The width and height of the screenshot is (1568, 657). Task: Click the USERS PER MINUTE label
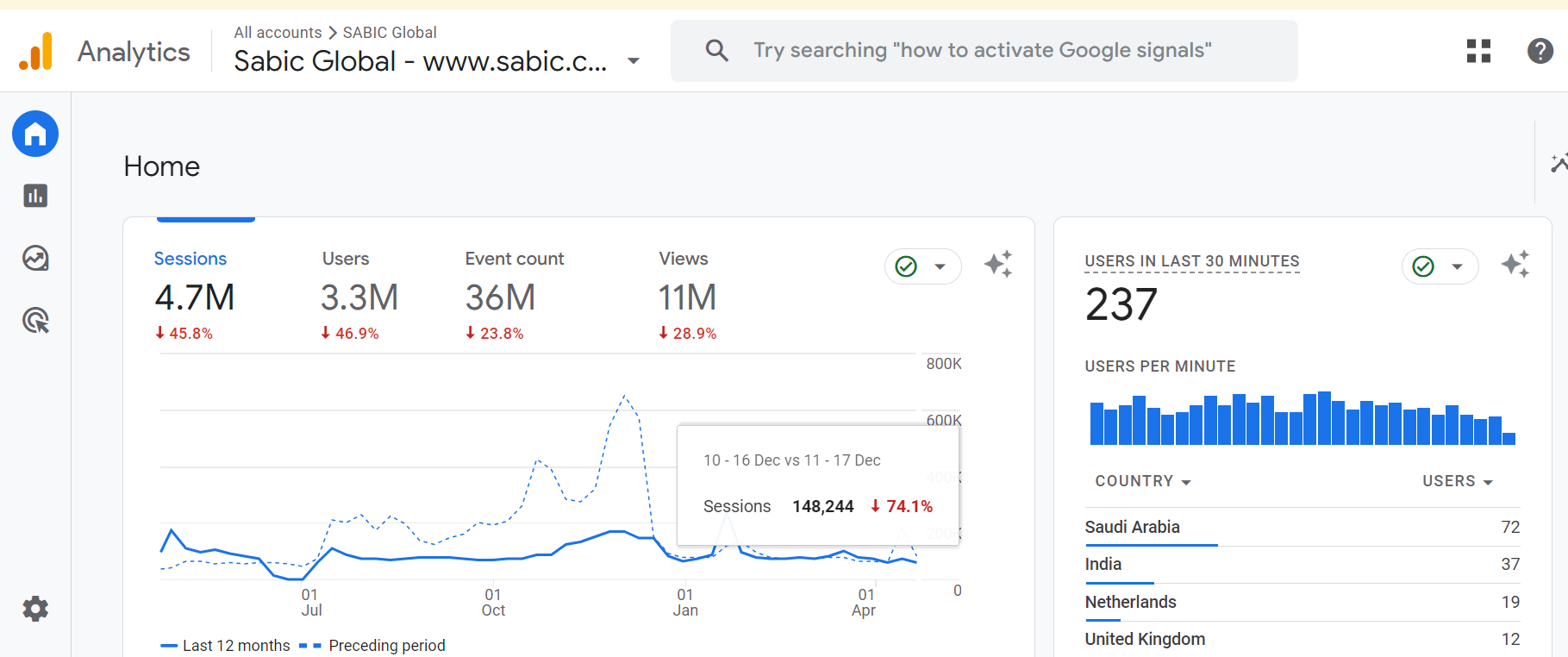tap(1160, 366)
